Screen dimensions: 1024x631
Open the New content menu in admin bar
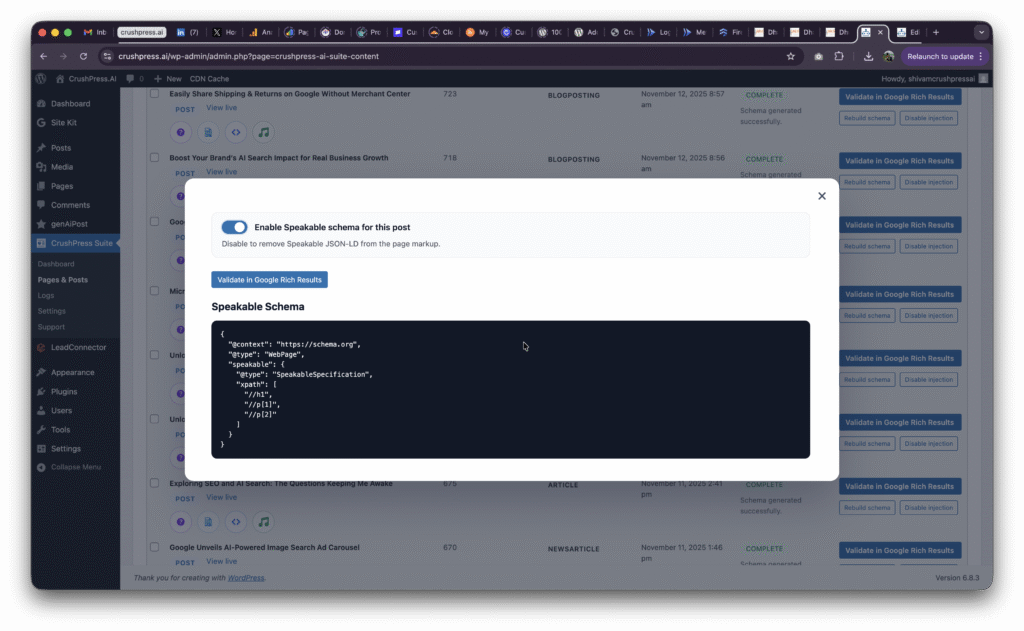(x=168, y=78)
